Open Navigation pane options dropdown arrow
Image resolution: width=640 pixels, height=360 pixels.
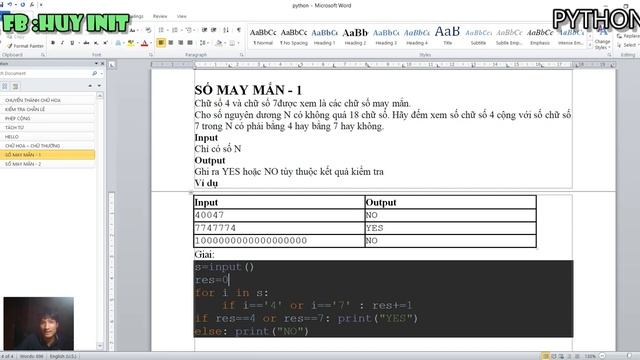(96, 63)
